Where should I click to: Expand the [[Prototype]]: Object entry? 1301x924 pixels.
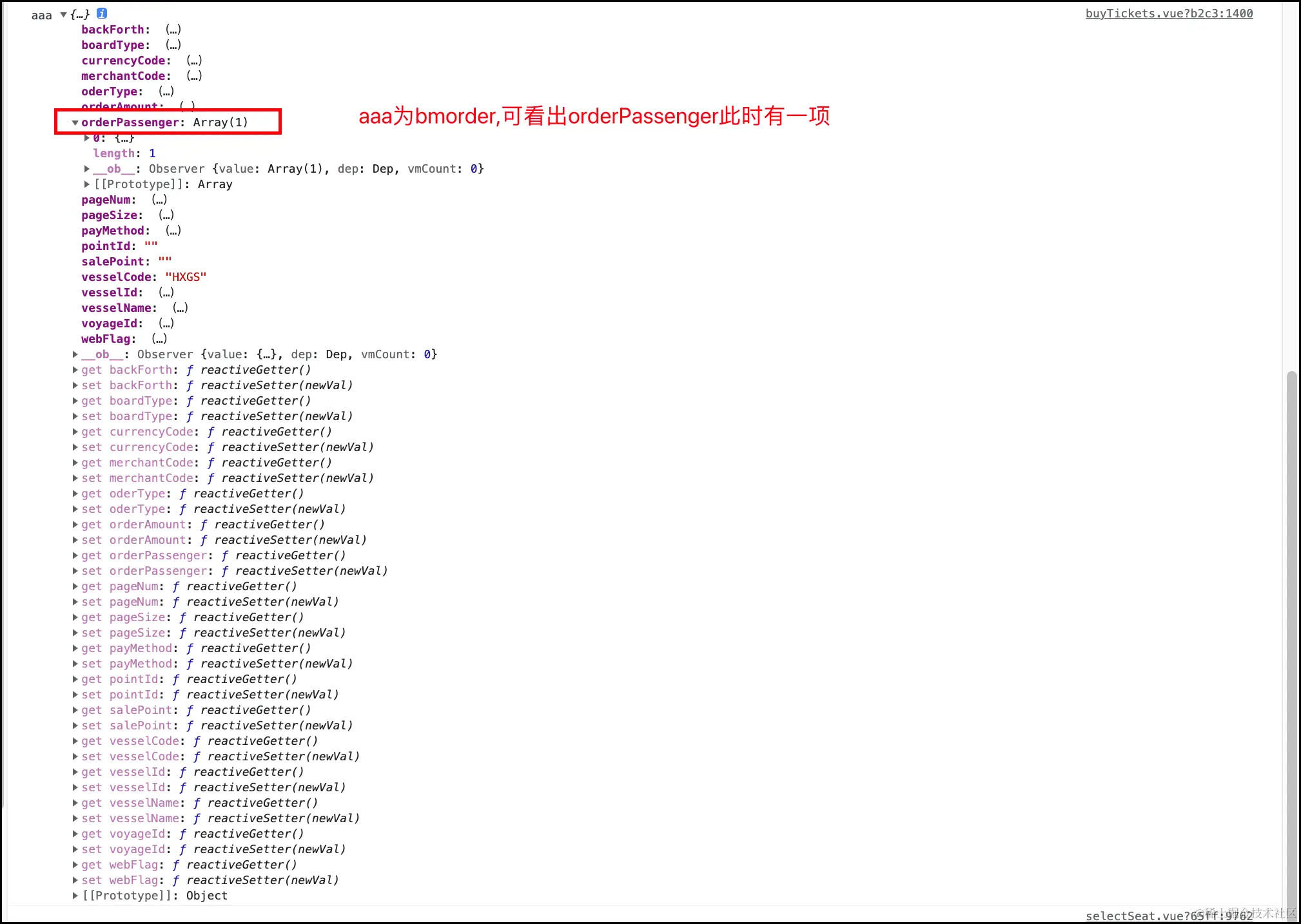pos(75,896)
